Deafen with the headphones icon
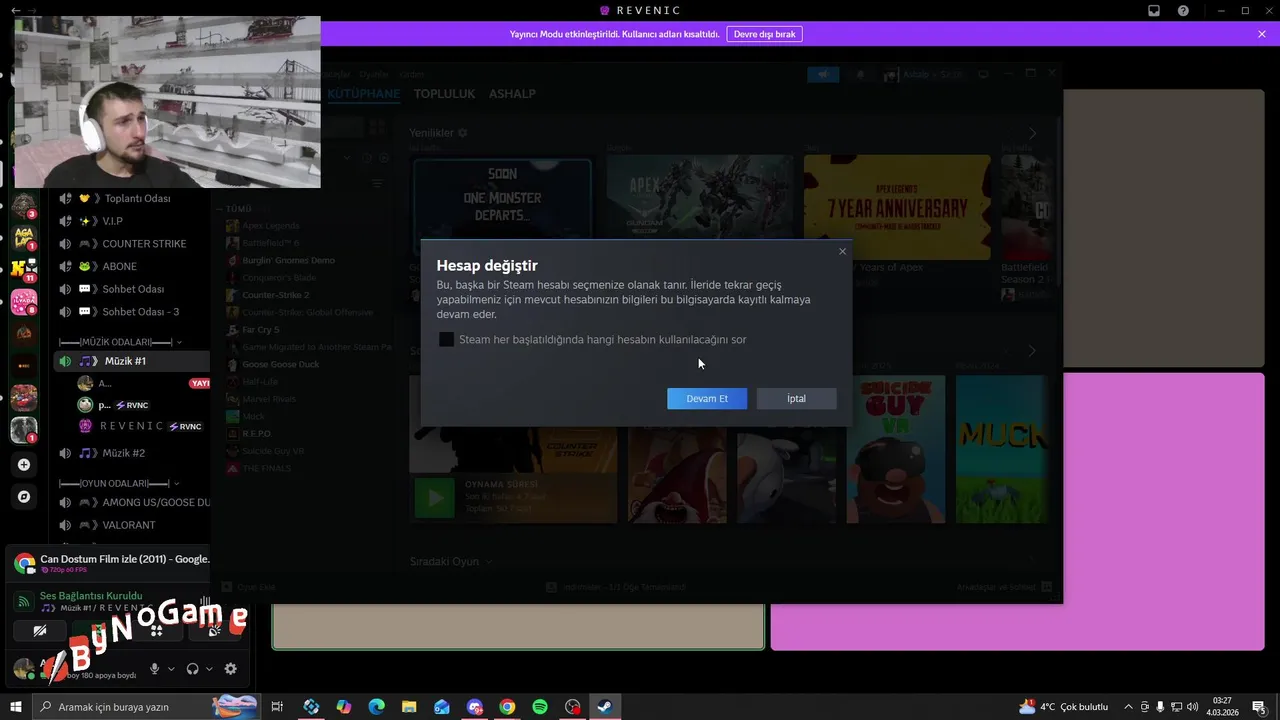The height and width of the screenshot is (720, 1280). pos(192,669)
